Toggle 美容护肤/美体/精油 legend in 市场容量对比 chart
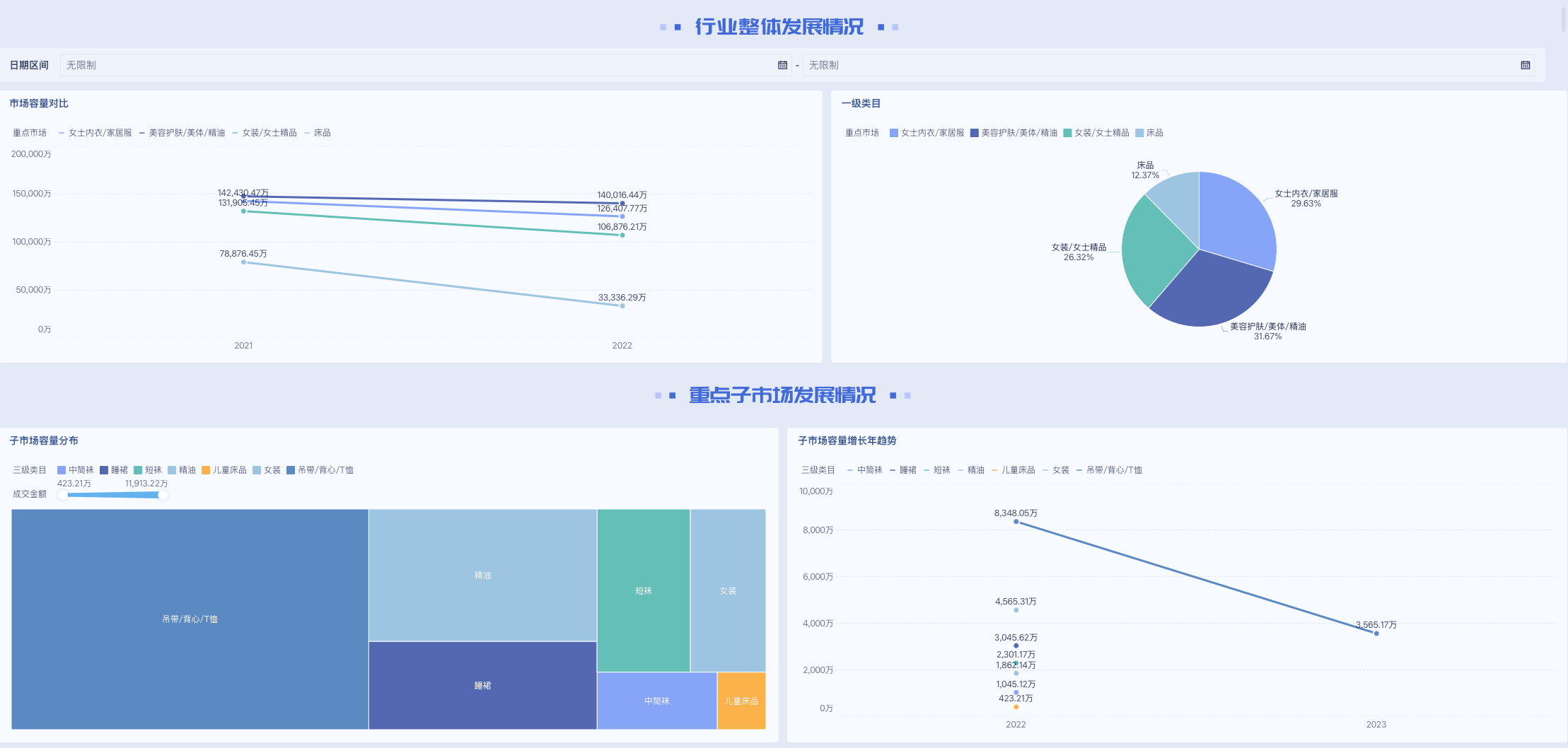Viewport: 1568px width, 748px height. pyautogui.click(x=182, y=133)
